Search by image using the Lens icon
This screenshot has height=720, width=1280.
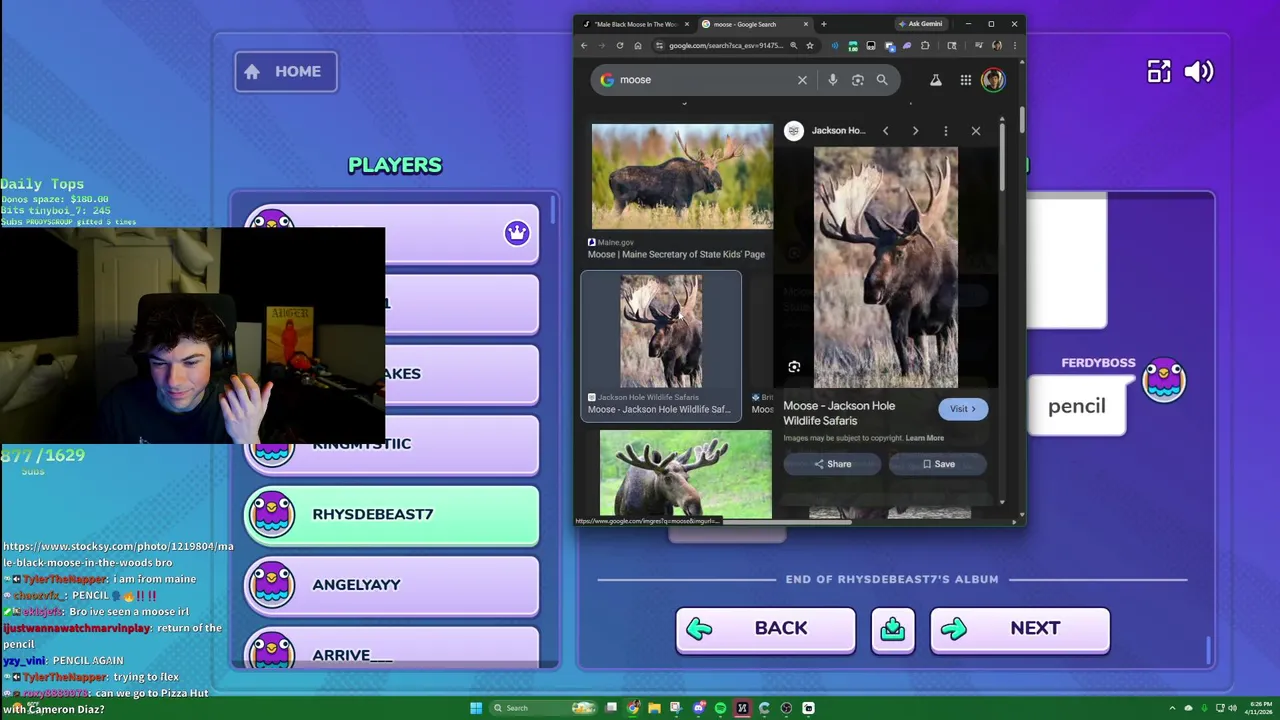857,80
